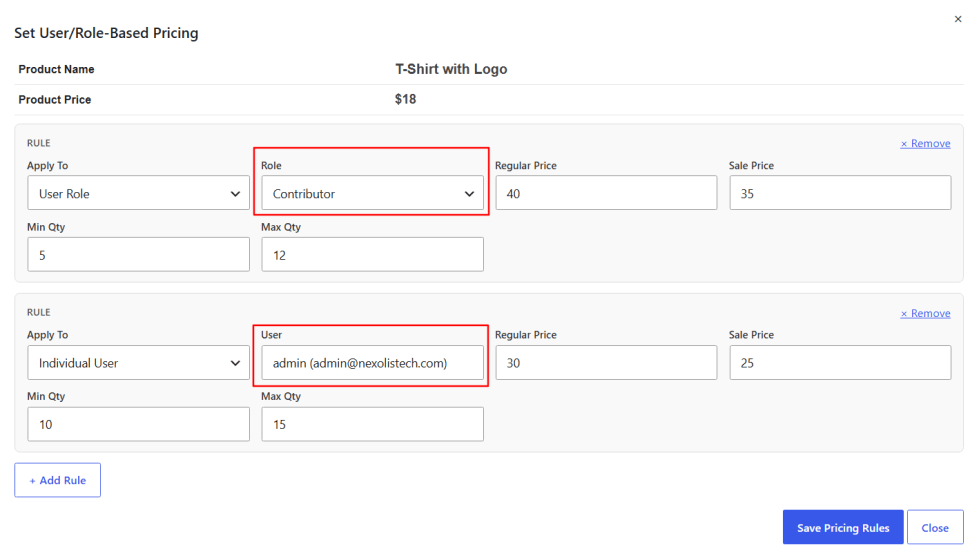Open Apply To dropdown showing User Role
Viewport: 979px width, 556px height.
coord(139,193)
